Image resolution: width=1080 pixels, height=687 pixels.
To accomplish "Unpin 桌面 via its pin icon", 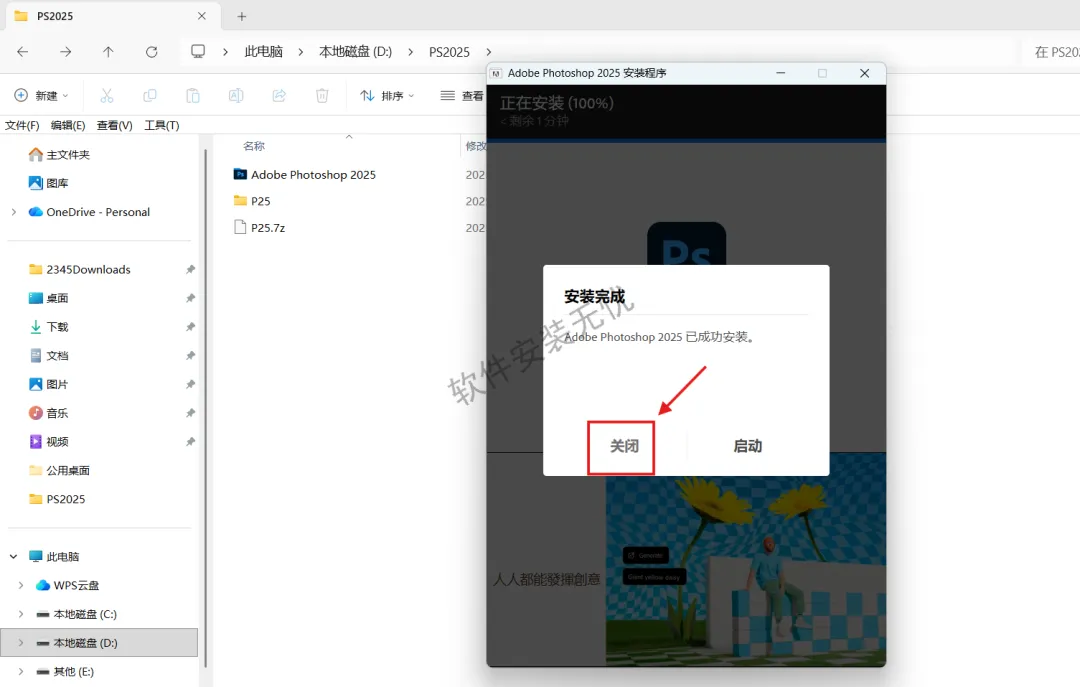I will 190,298.
